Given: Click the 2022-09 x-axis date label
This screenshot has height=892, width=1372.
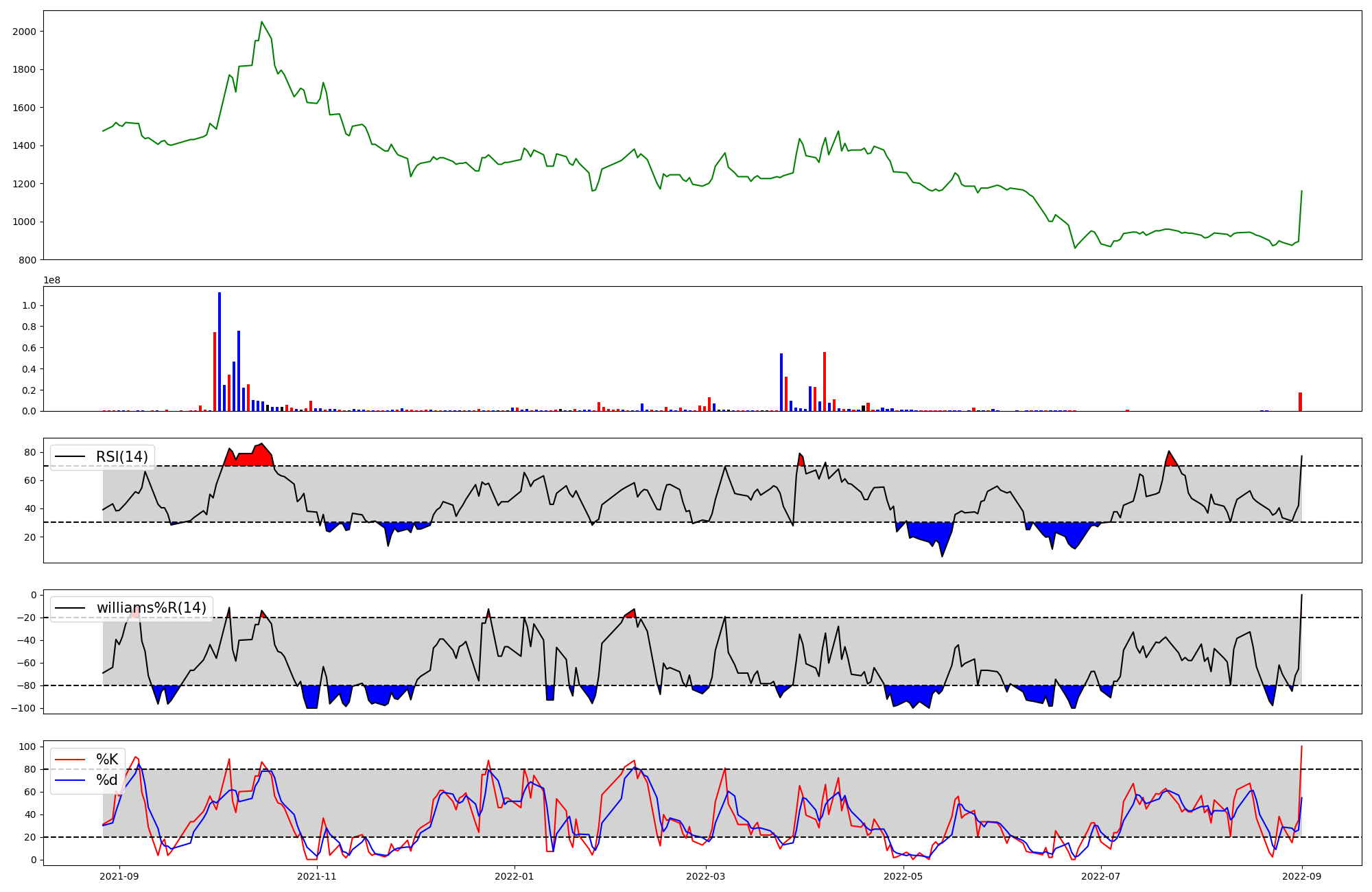Looking at the screenshot, I should [x=1301, y=876].
